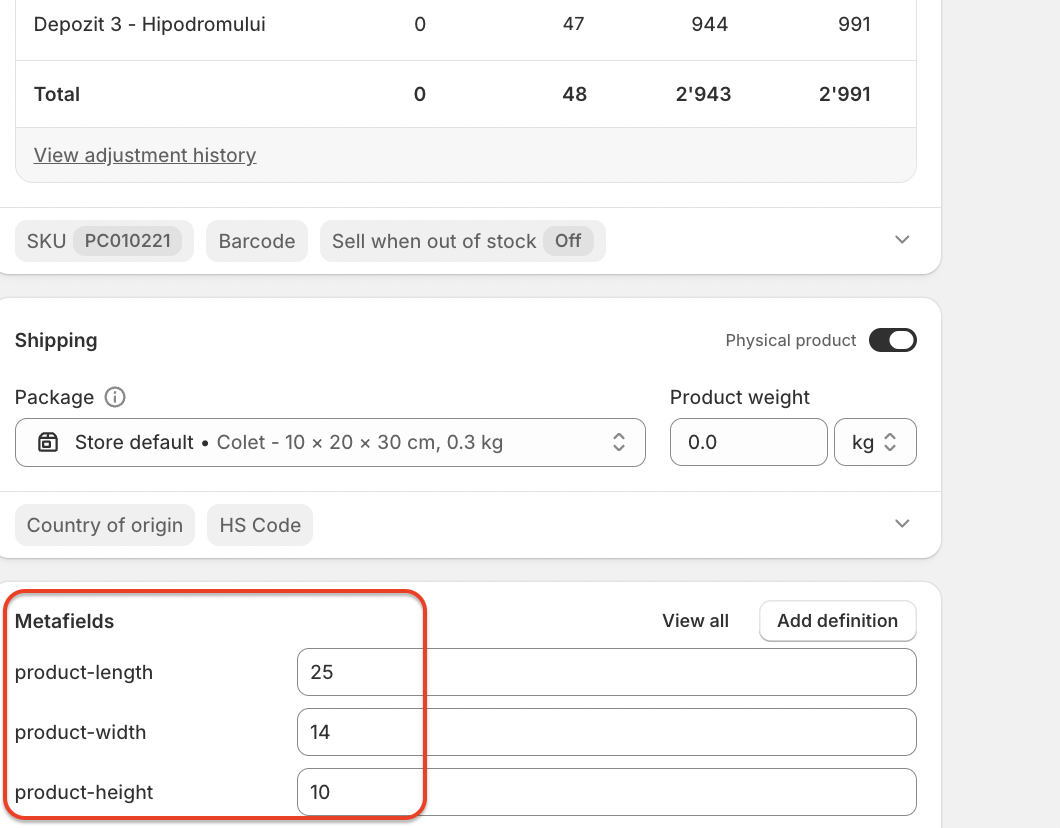Click the Add definition button
Viewport: 1060px width, 828px height.
[838, 620]
